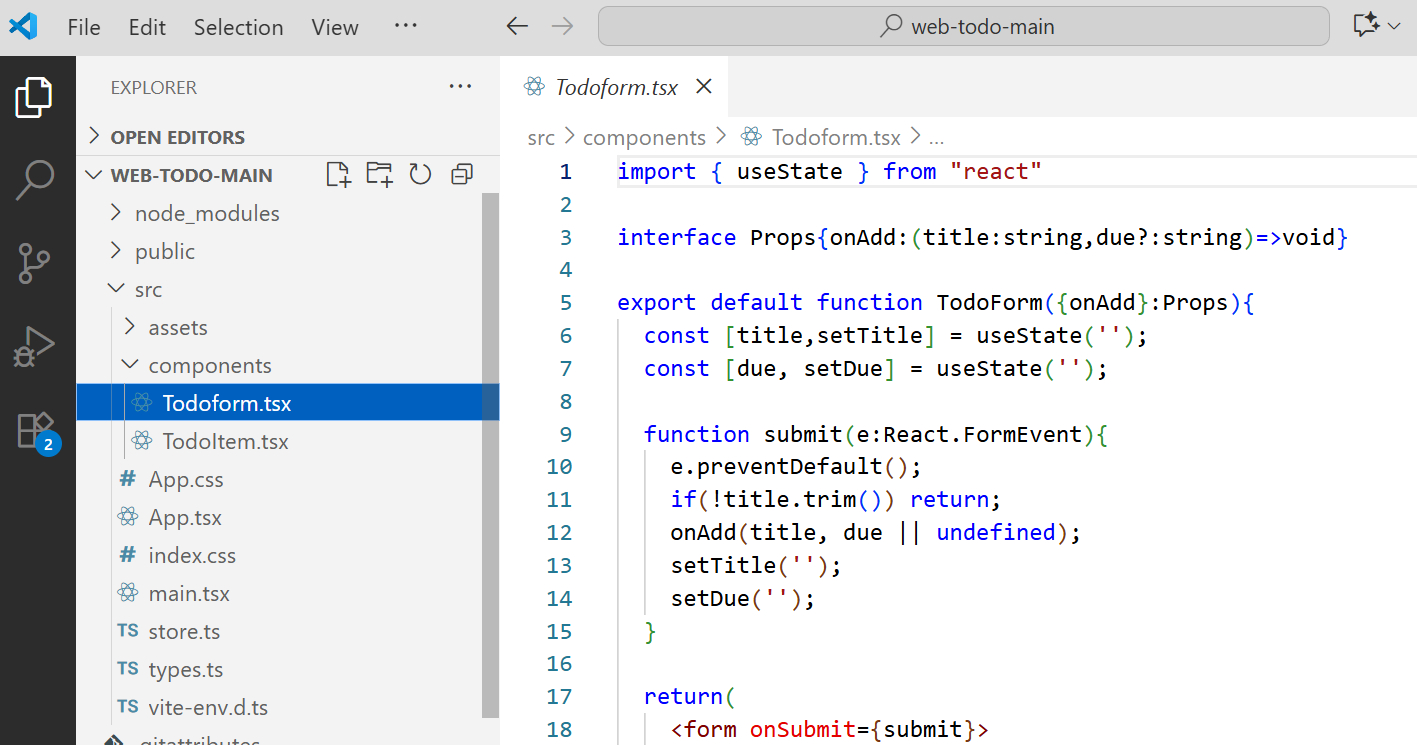Open the Edit menu
This screenshot has width=1417, height=745.
(147, 27)
